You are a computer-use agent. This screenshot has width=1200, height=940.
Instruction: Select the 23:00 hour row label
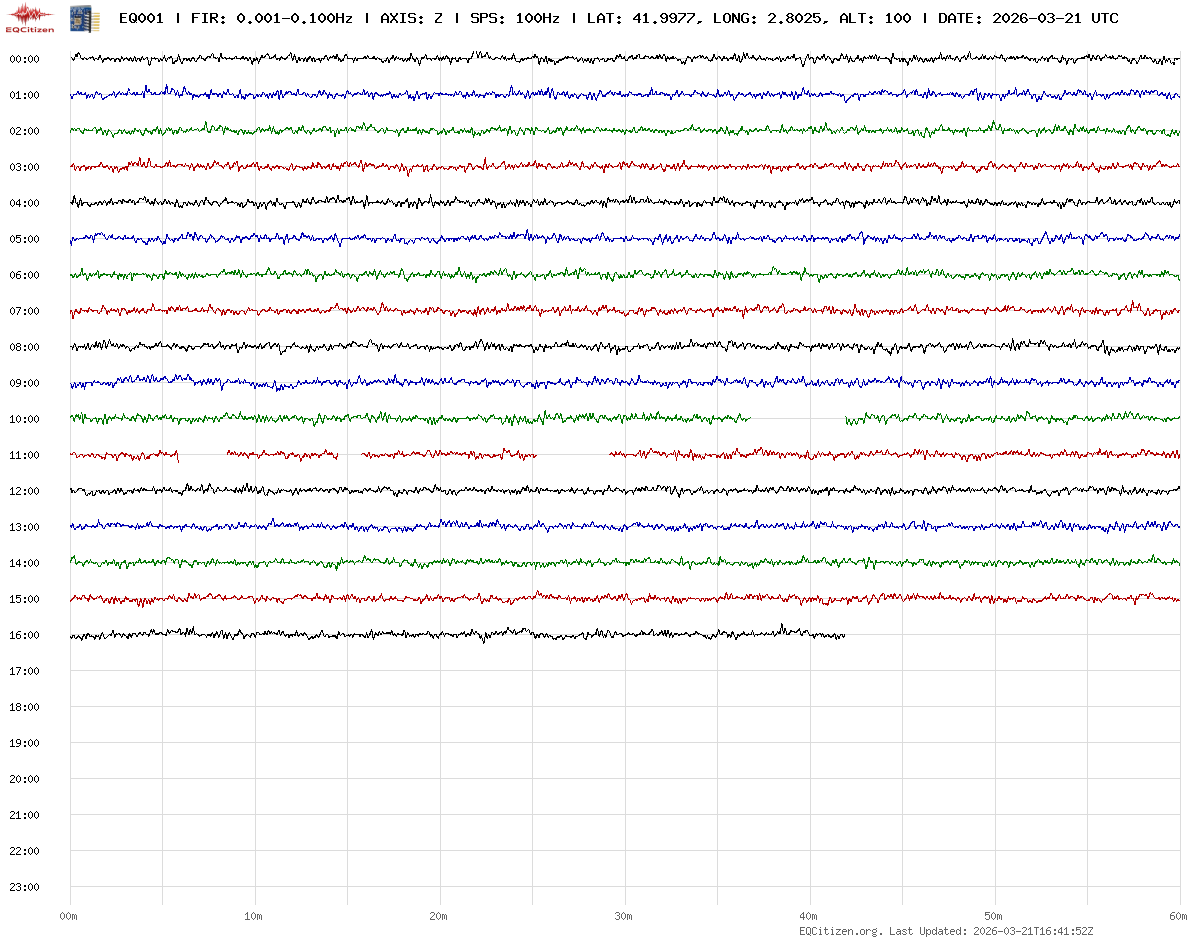[x=24, y=887]
